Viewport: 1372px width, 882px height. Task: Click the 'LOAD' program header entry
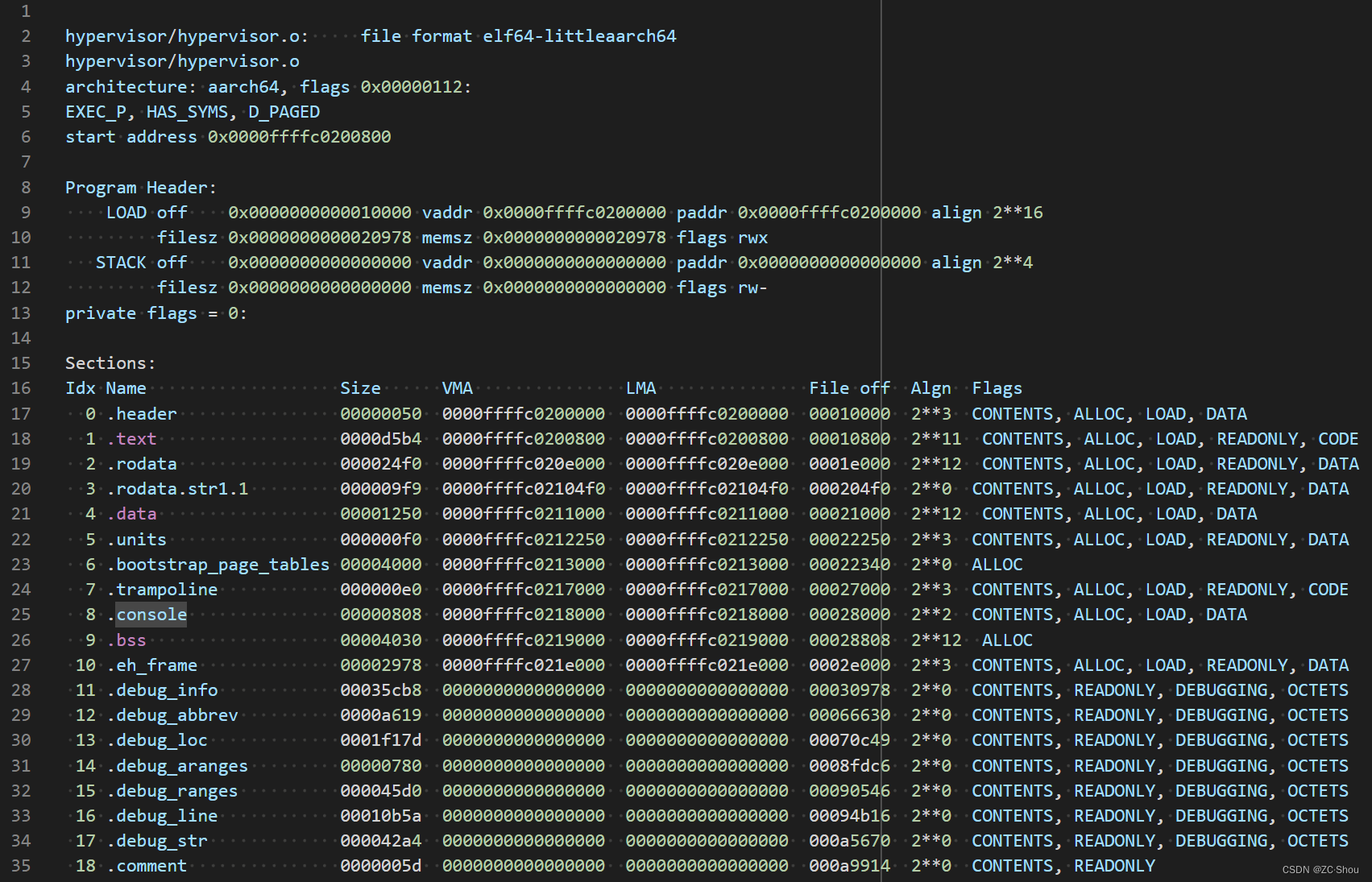[126, 212]
